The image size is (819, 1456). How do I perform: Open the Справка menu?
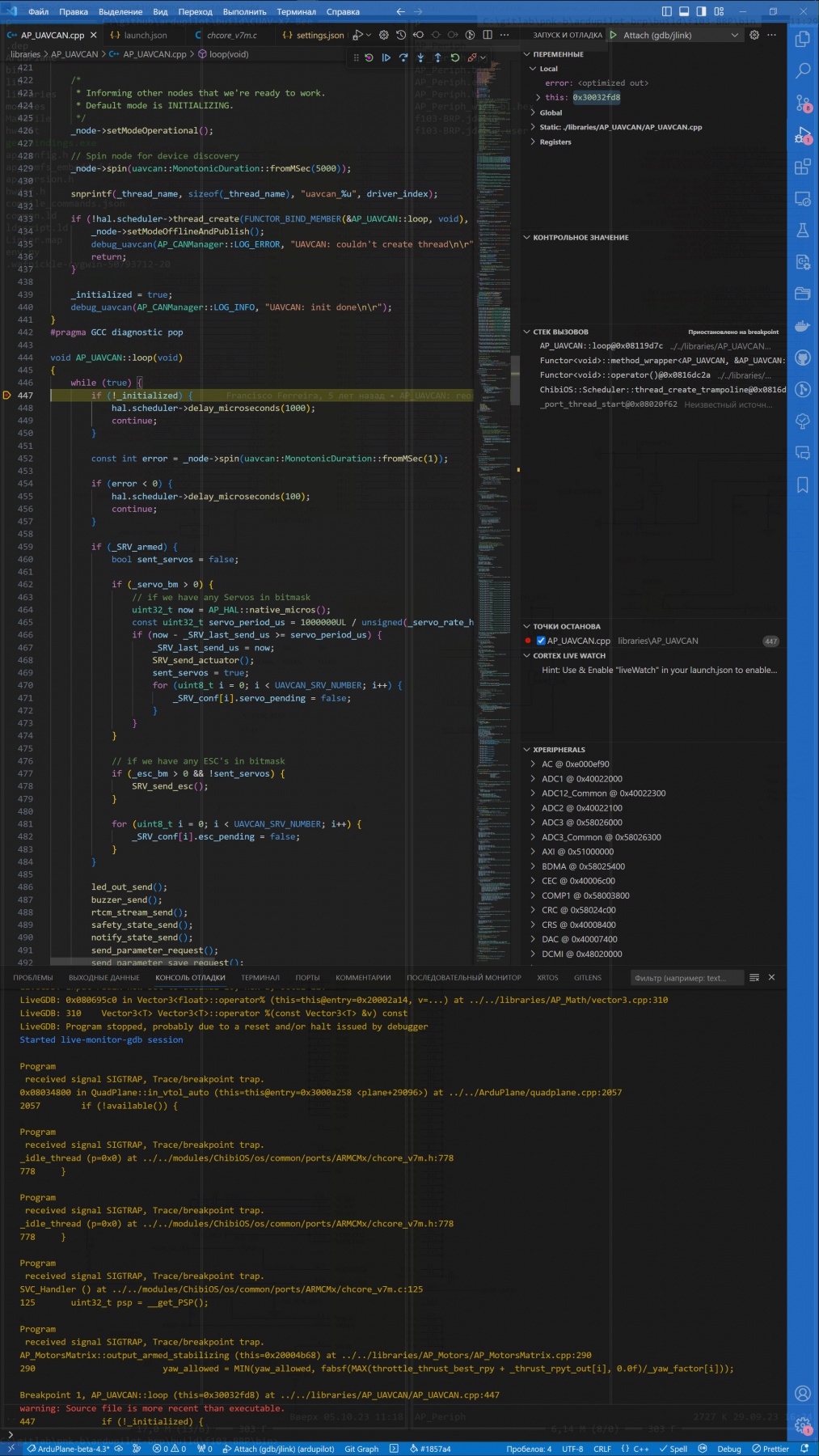pos(344,11)
